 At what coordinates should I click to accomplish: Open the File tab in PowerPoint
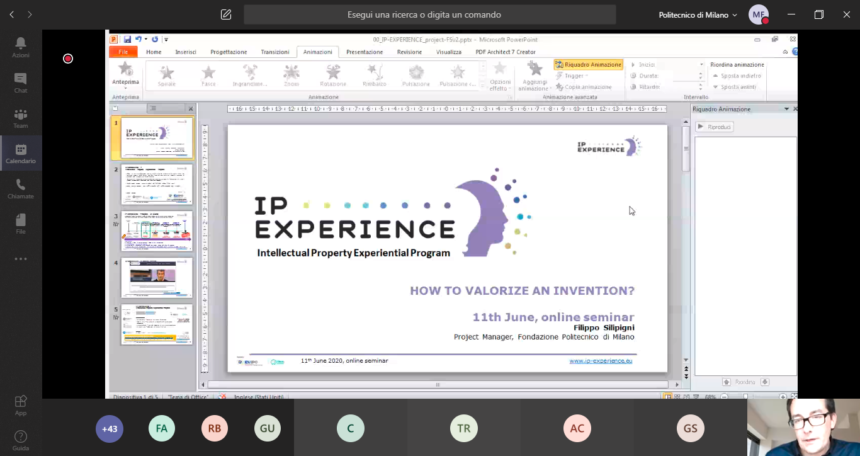pos(123,52)
